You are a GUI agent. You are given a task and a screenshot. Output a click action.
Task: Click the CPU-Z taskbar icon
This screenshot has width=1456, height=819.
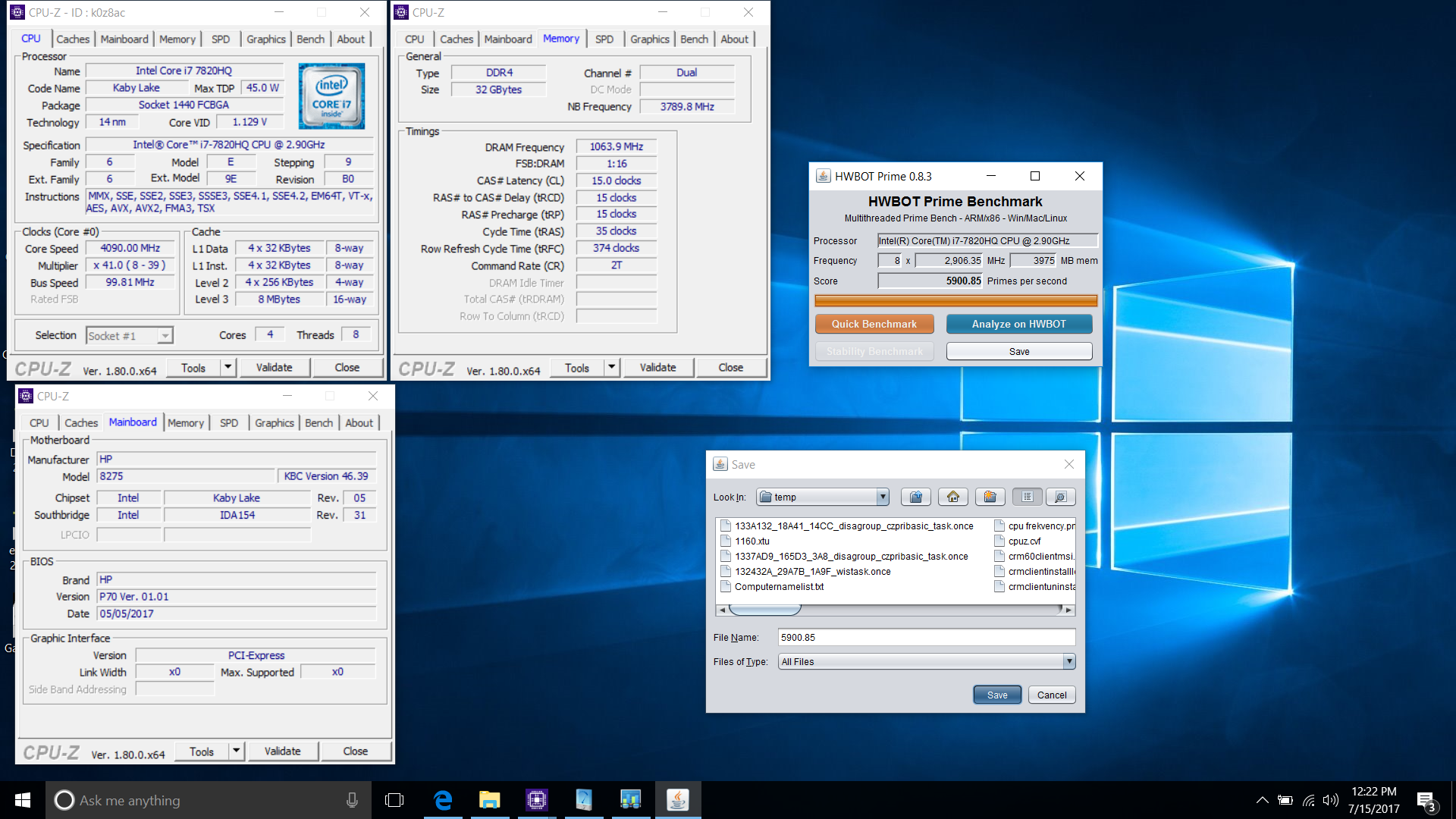coord(537,800)
